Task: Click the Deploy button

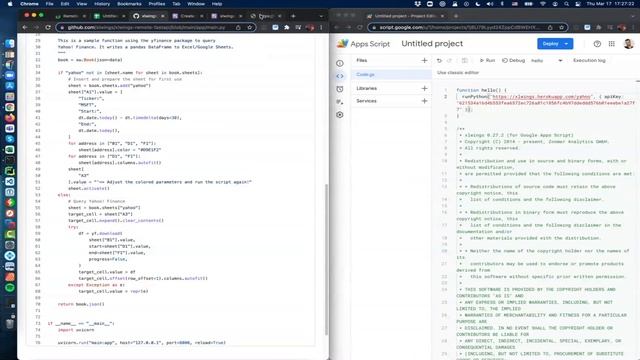Action: (550, 44)
